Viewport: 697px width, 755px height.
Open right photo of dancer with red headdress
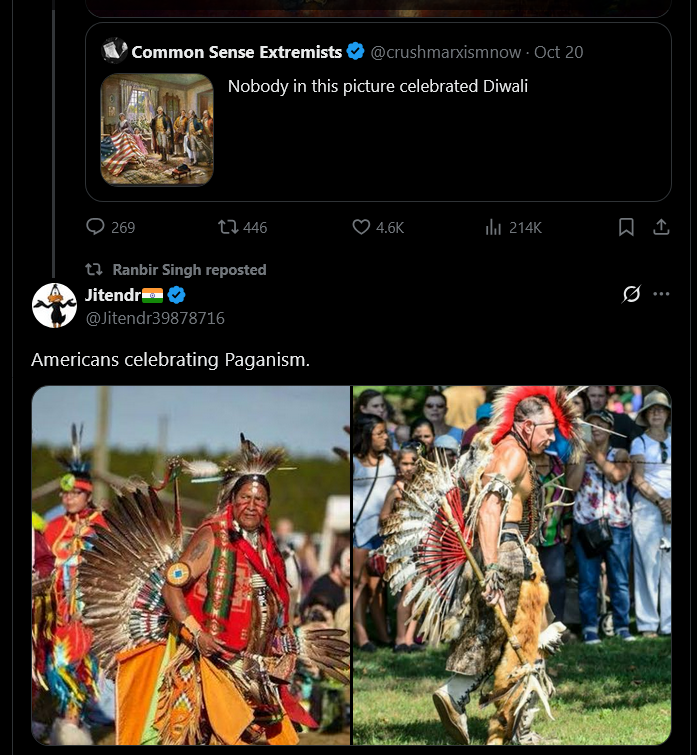pos(512,565)
